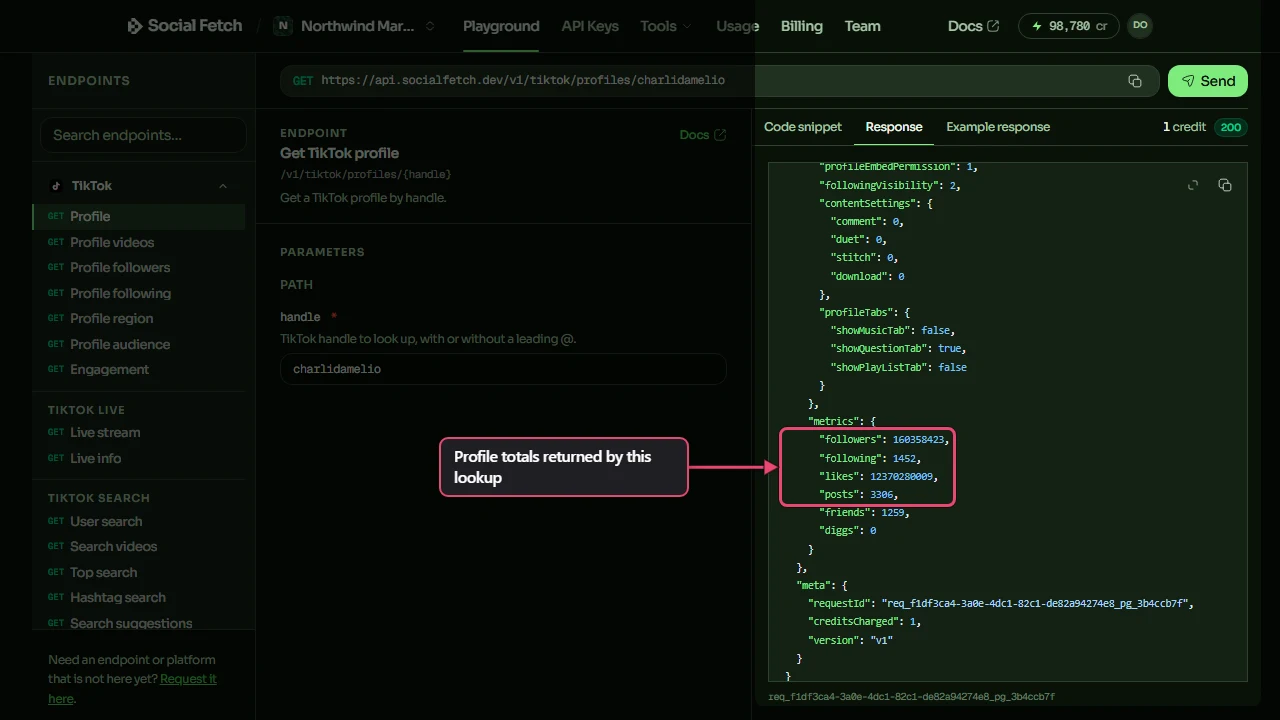The width and height of the screenshot is (1280, 720).
Task: Switch to the Code snippet tab
Action: (x=803, y=127)
